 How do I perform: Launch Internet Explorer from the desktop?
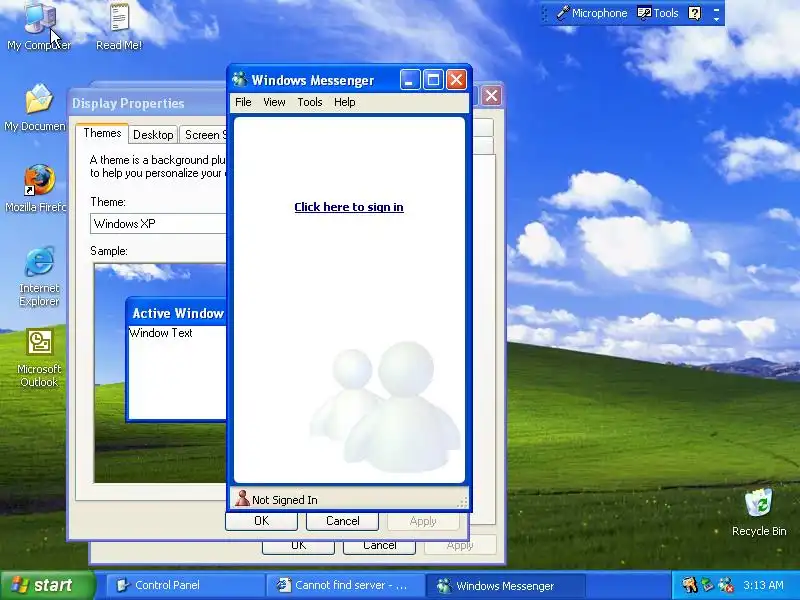[x=39, y=276]
